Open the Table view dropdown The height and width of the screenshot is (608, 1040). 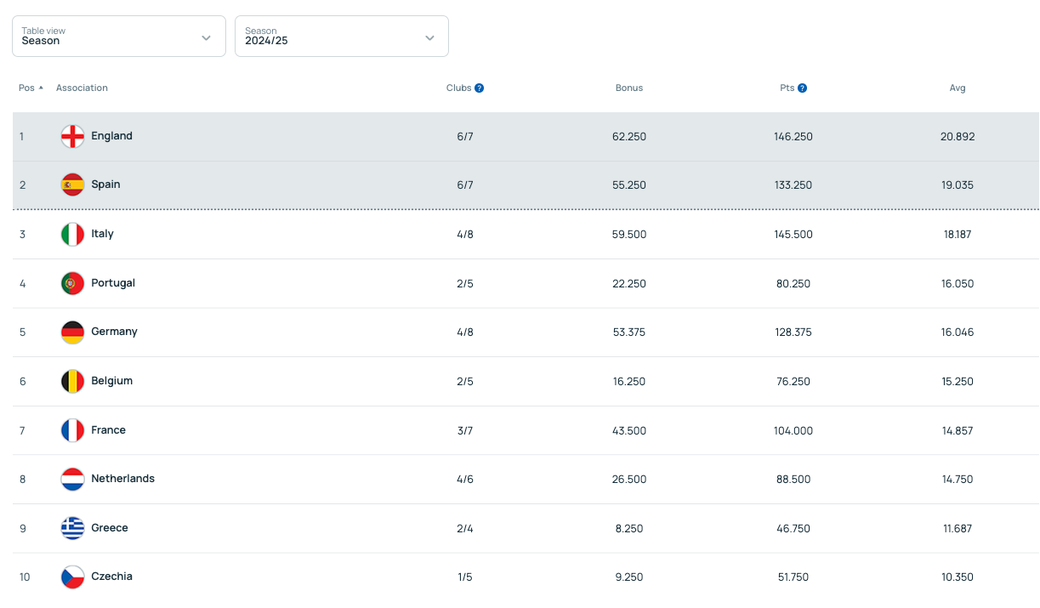[119, 36]
